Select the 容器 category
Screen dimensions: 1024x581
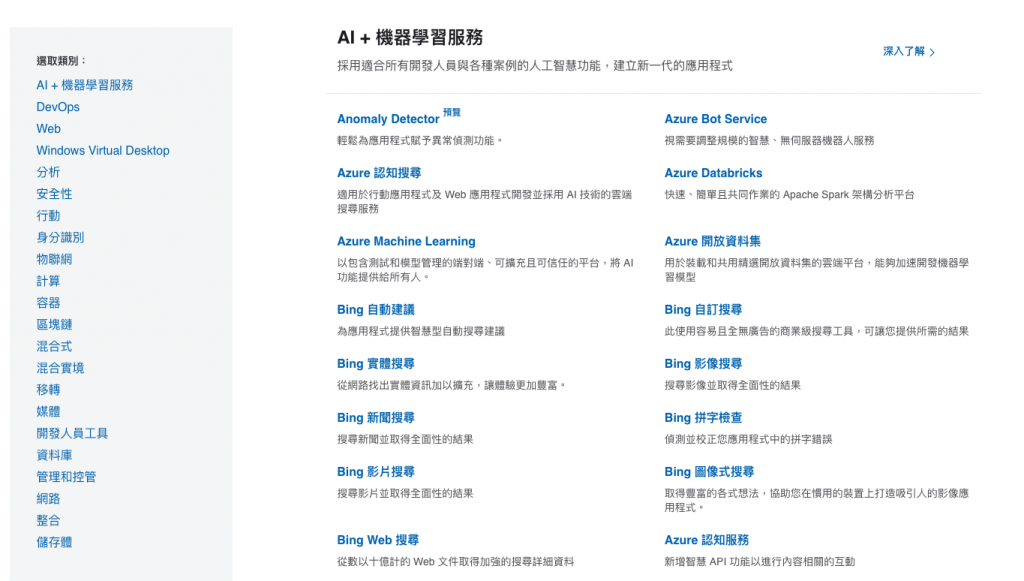click(48, 303)
